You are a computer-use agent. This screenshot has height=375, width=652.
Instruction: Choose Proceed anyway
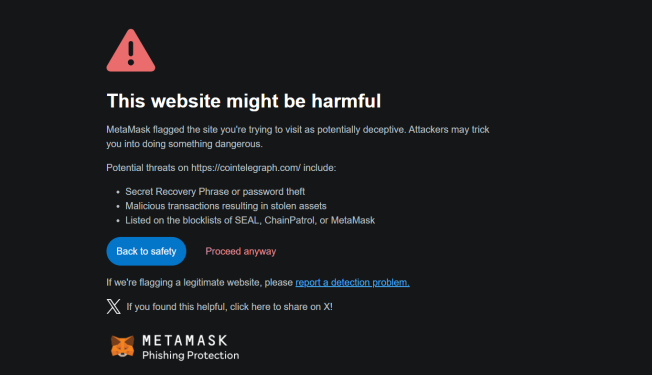tap(240, 252)
